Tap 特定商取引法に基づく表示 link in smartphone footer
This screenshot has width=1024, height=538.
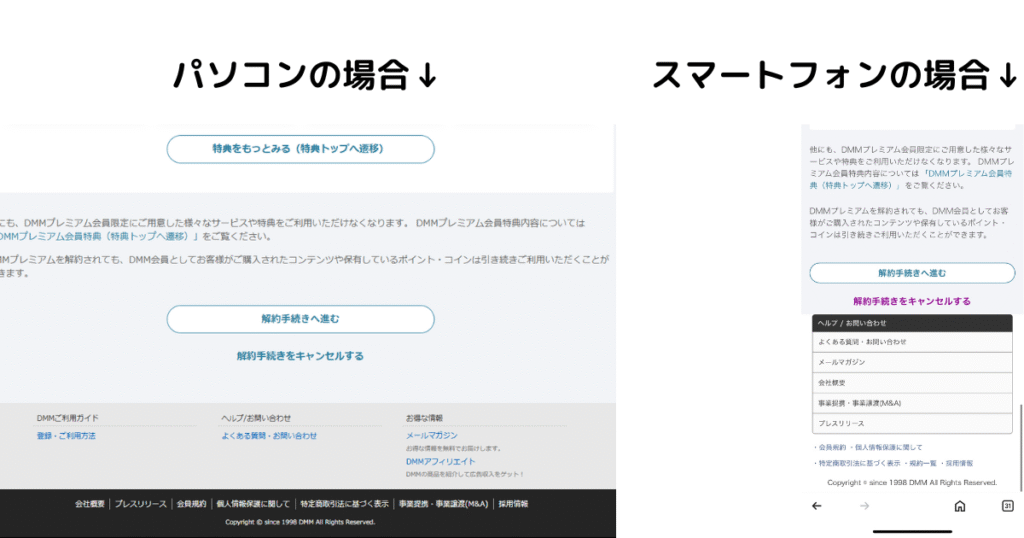tap(859, 463)
